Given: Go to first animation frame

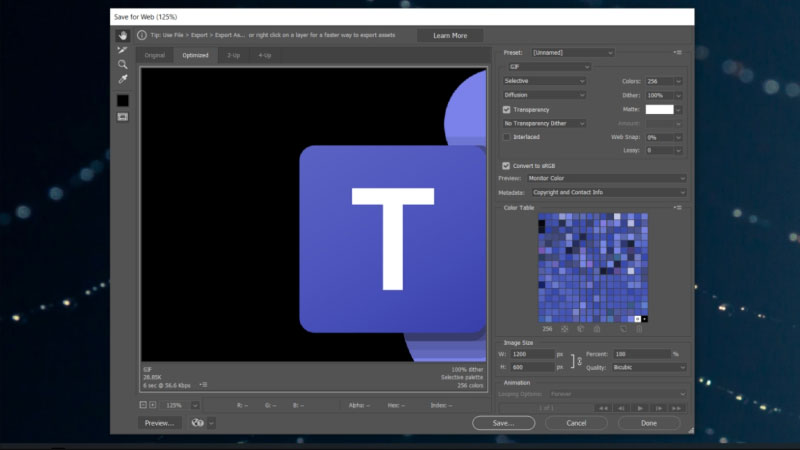Looking at the screenshot, I should pyautogui.click(x=603, y=408).
